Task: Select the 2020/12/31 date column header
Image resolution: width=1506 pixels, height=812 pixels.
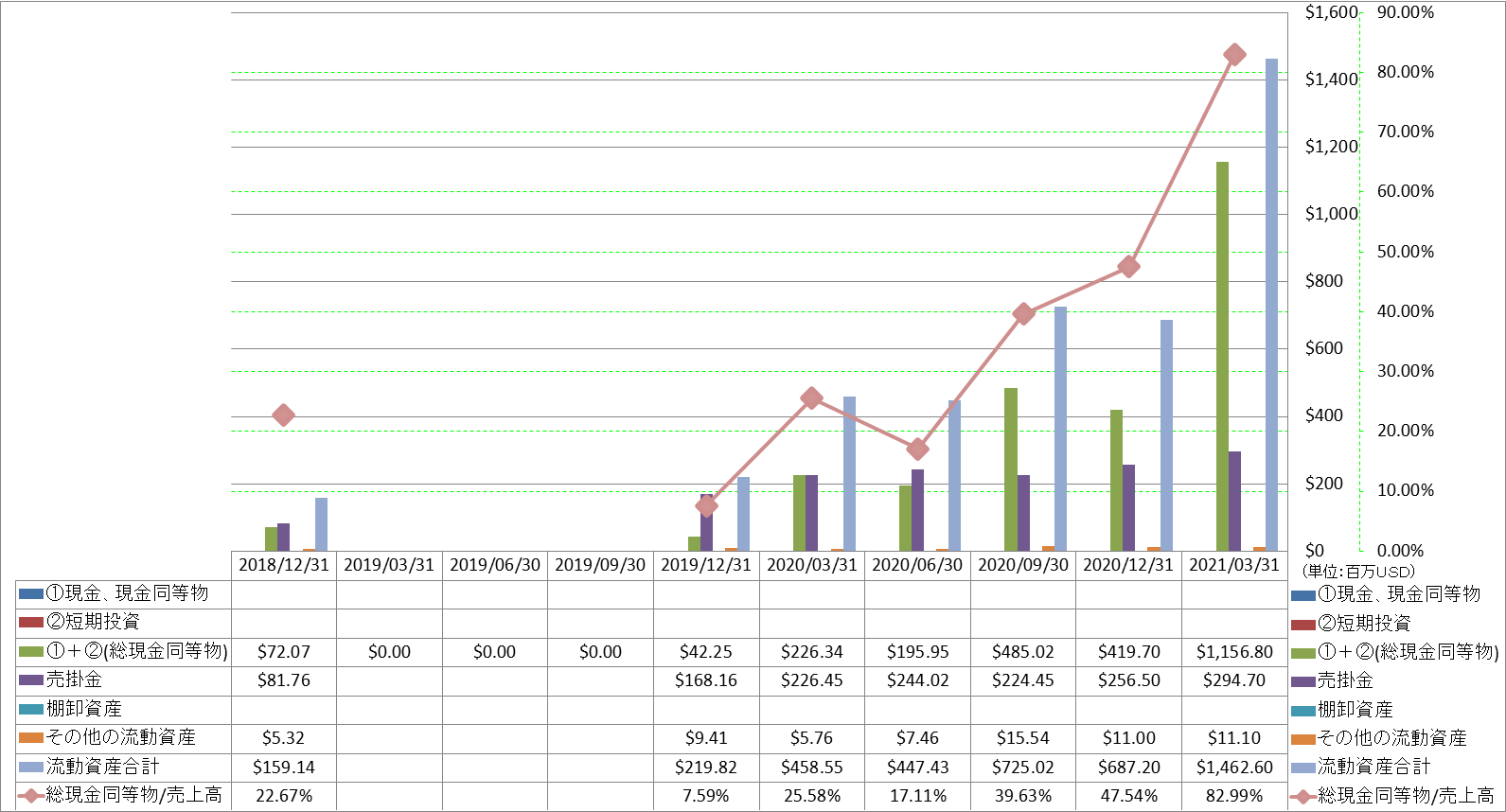Action: point(1128,565)
